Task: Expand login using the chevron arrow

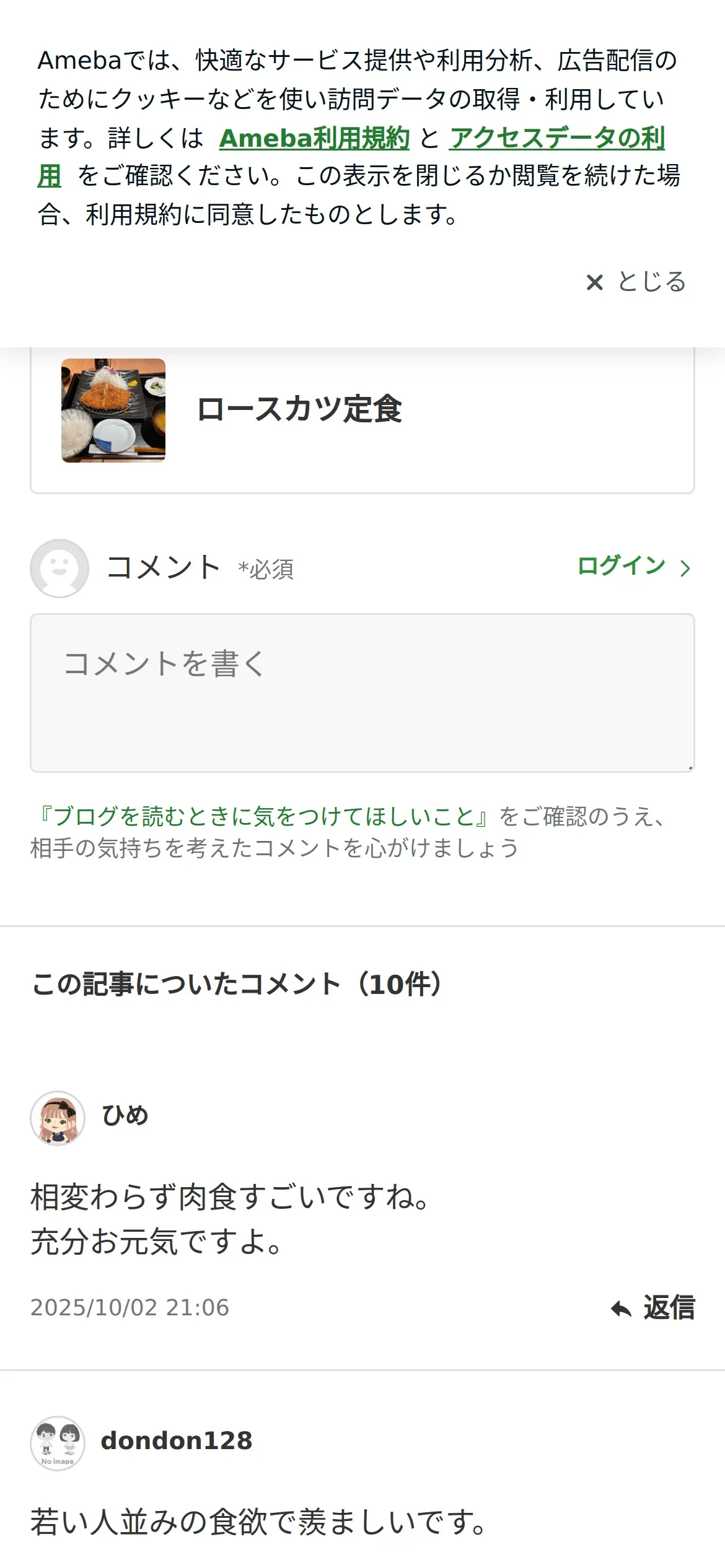Action: click(685, 568)
